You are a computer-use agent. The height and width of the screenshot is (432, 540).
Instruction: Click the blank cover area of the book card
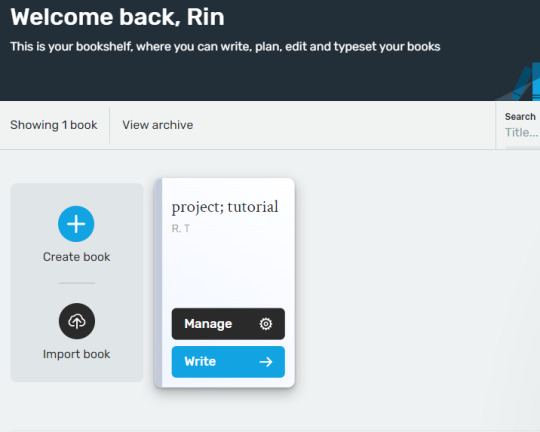point(228,270)
